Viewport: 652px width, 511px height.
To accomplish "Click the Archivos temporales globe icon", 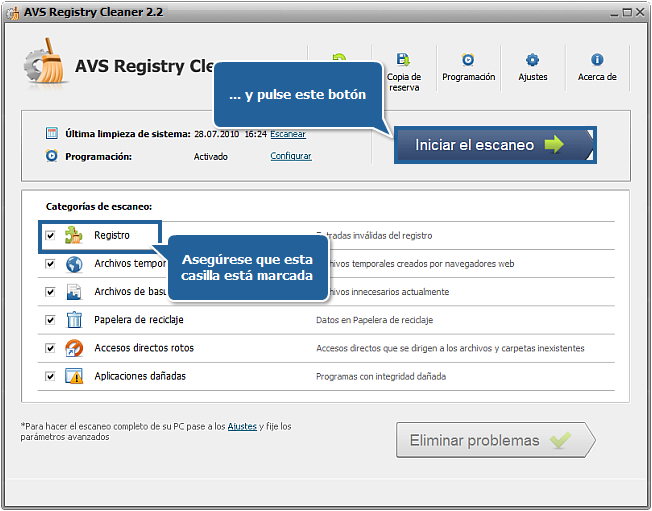I will click(74, 264).
